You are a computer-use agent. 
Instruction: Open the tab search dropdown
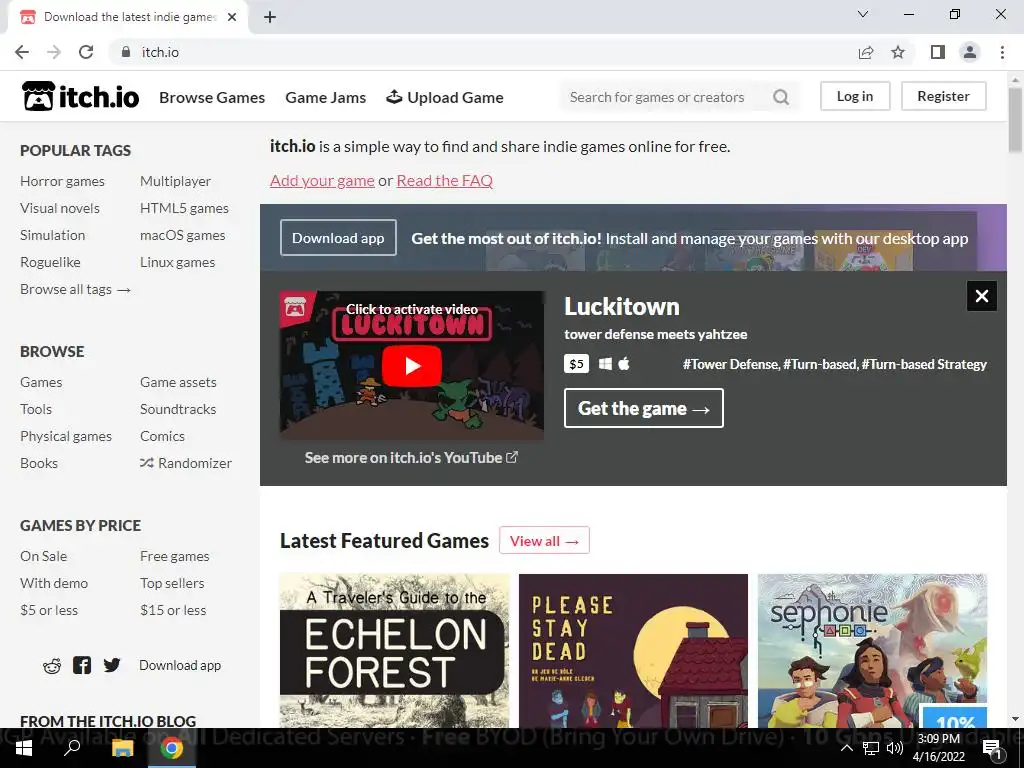point(863,14)
